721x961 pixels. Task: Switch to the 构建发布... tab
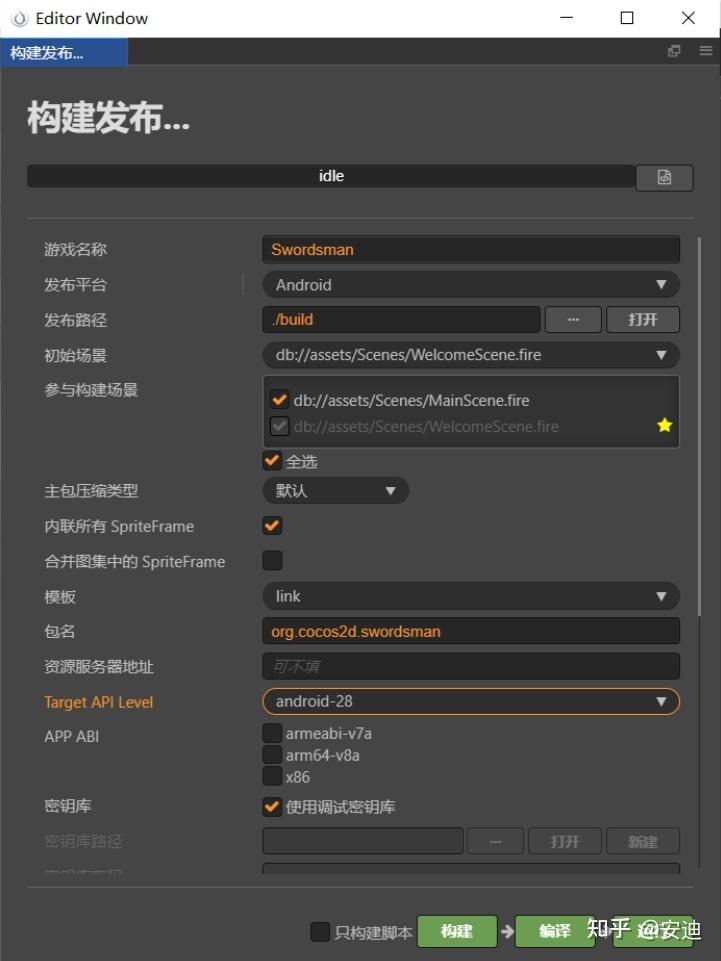(64, 53)
